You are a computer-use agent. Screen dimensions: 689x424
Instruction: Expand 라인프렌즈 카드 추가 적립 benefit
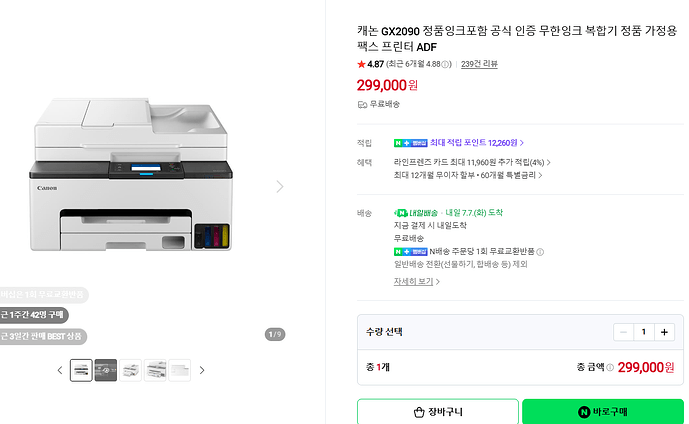(472, 163)
